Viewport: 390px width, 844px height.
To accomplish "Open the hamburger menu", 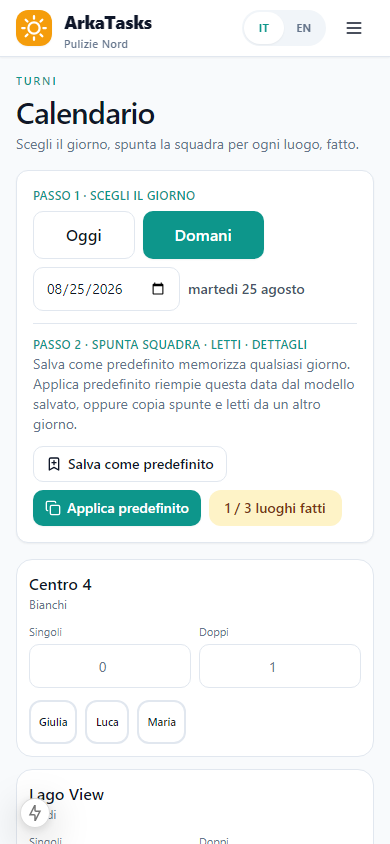I will (353, 28).
